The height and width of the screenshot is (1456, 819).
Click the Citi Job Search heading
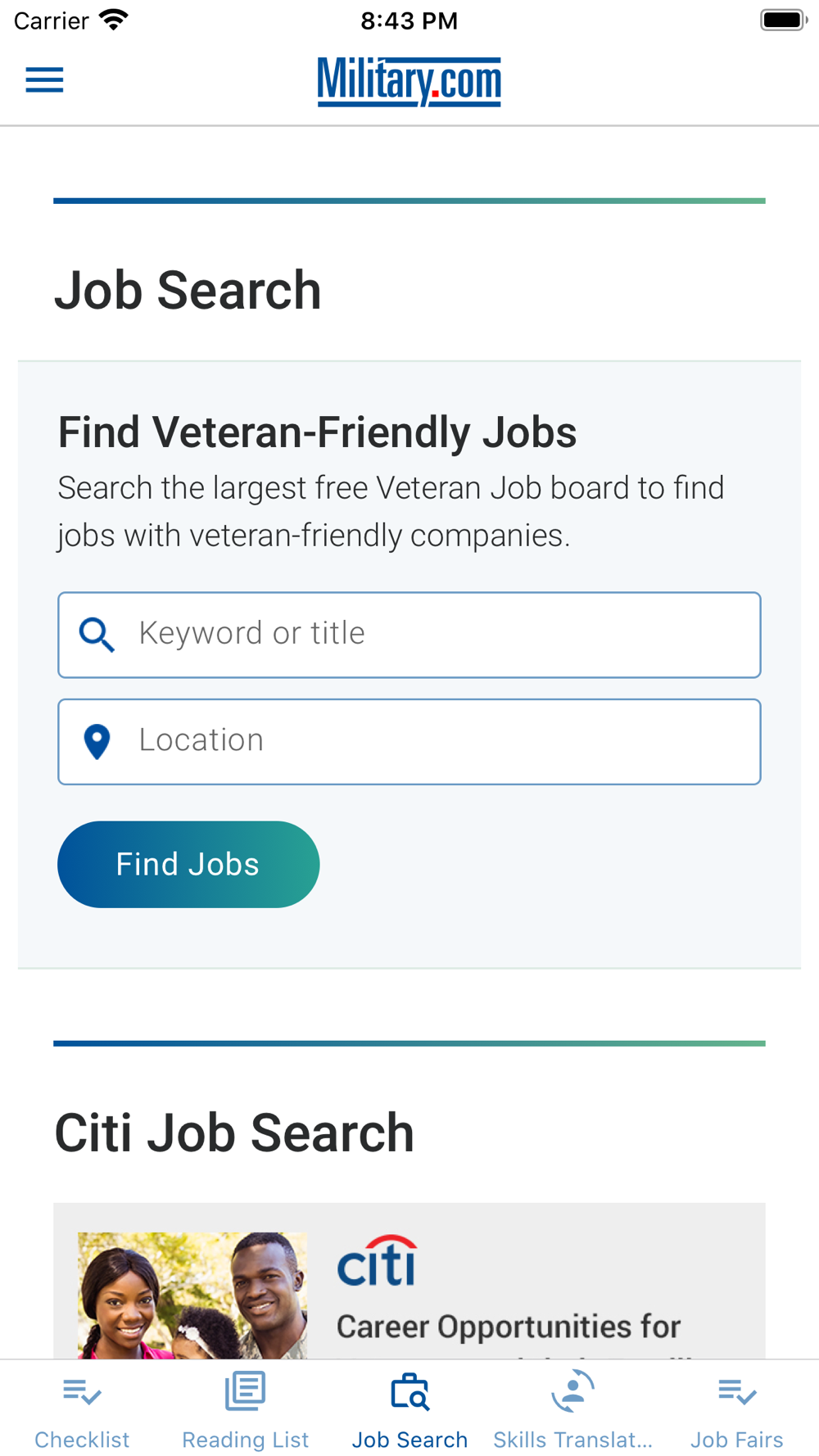234,1133
